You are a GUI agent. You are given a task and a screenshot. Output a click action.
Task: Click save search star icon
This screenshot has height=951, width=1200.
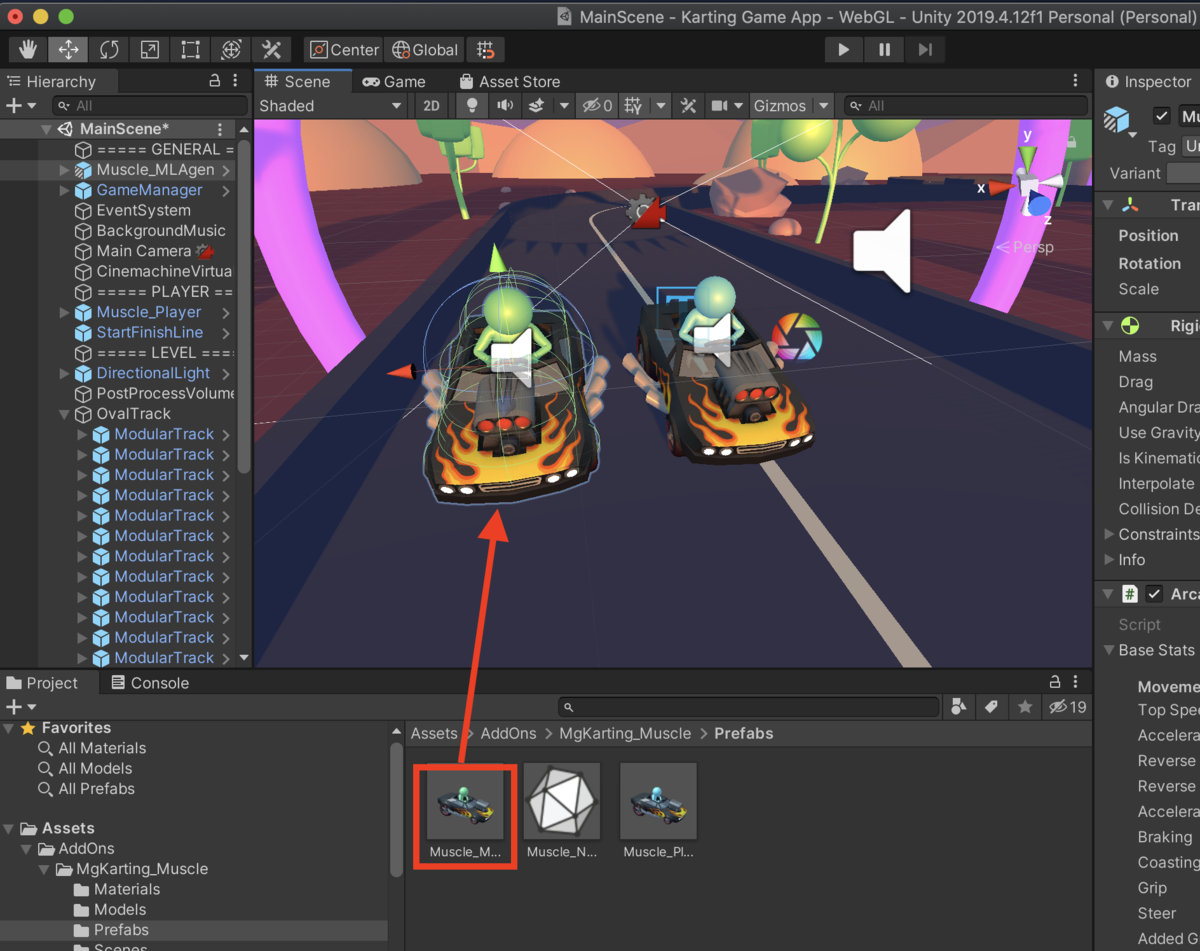point(1024,707)
